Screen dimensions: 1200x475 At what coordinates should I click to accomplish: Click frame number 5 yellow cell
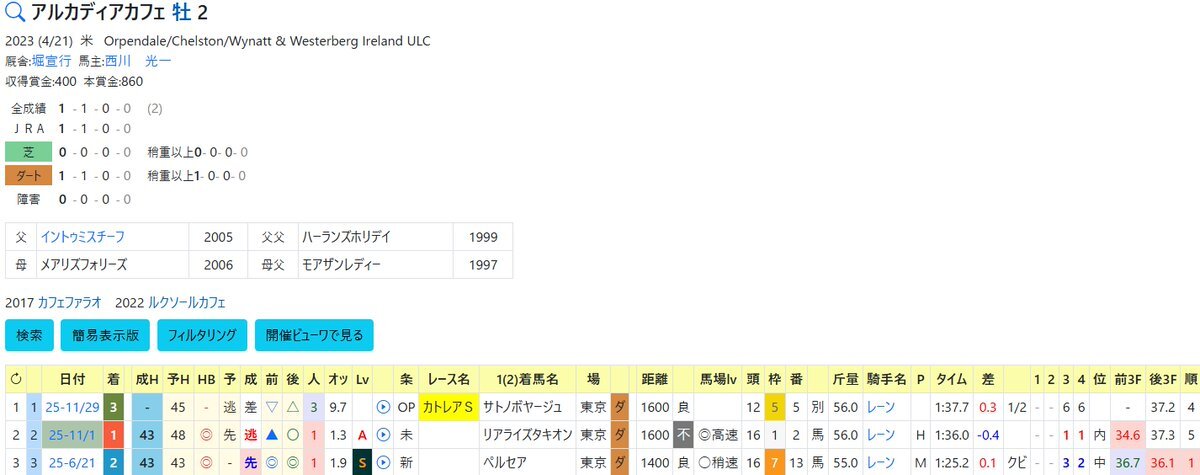pos(774,408)
